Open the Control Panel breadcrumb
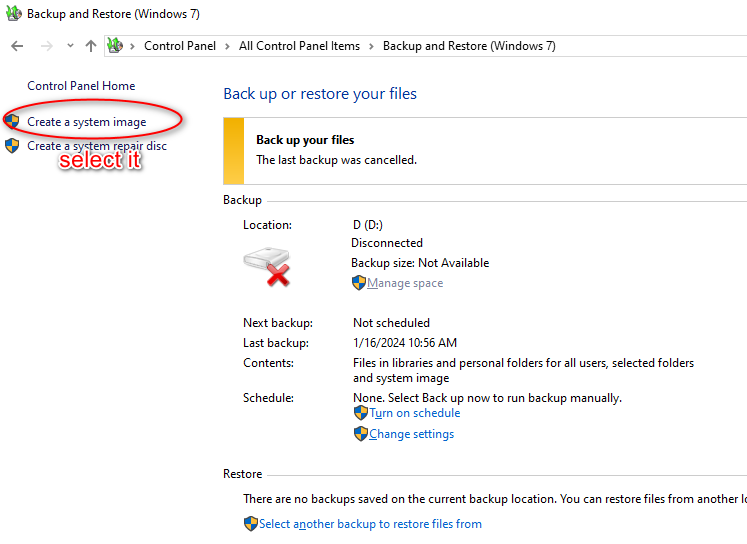The image size is (747, 544). point(180,46)
